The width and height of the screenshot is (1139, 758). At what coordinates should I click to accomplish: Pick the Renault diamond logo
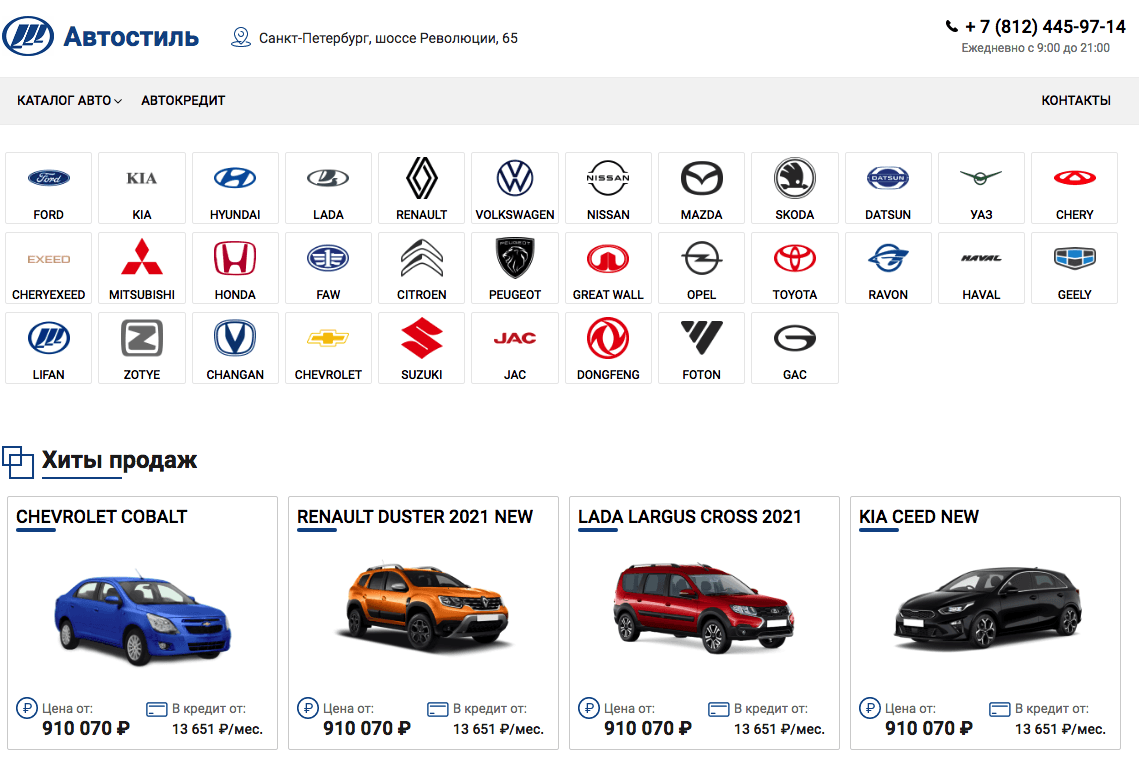pos(421,178)
